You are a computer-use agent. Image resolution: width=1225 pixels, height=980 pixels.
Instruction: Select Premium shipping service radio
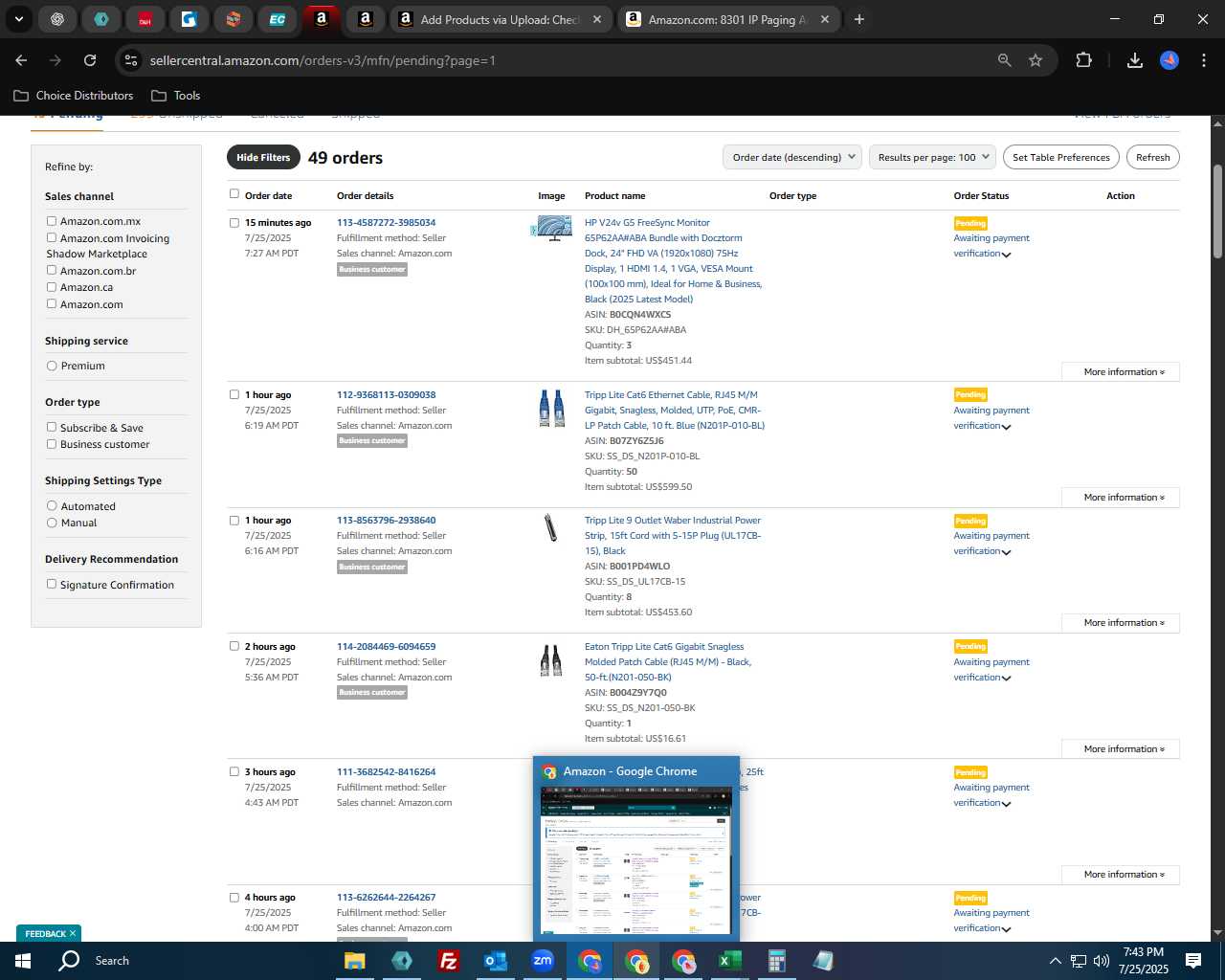[52, 366]
